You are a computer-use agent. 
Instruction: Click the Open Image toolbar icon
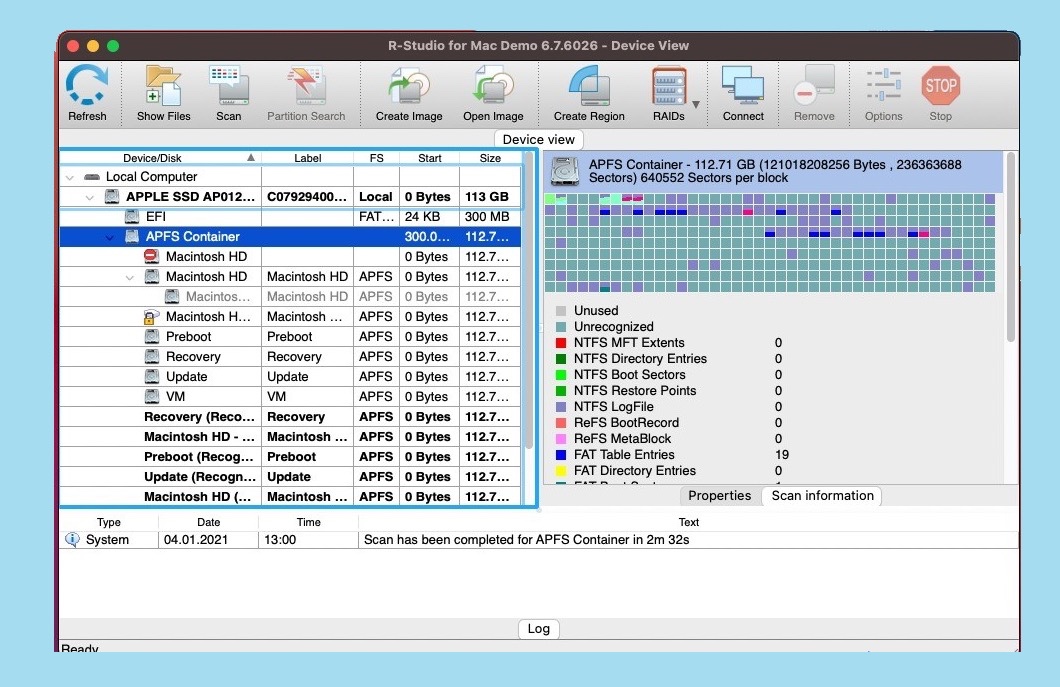point(493,87)
